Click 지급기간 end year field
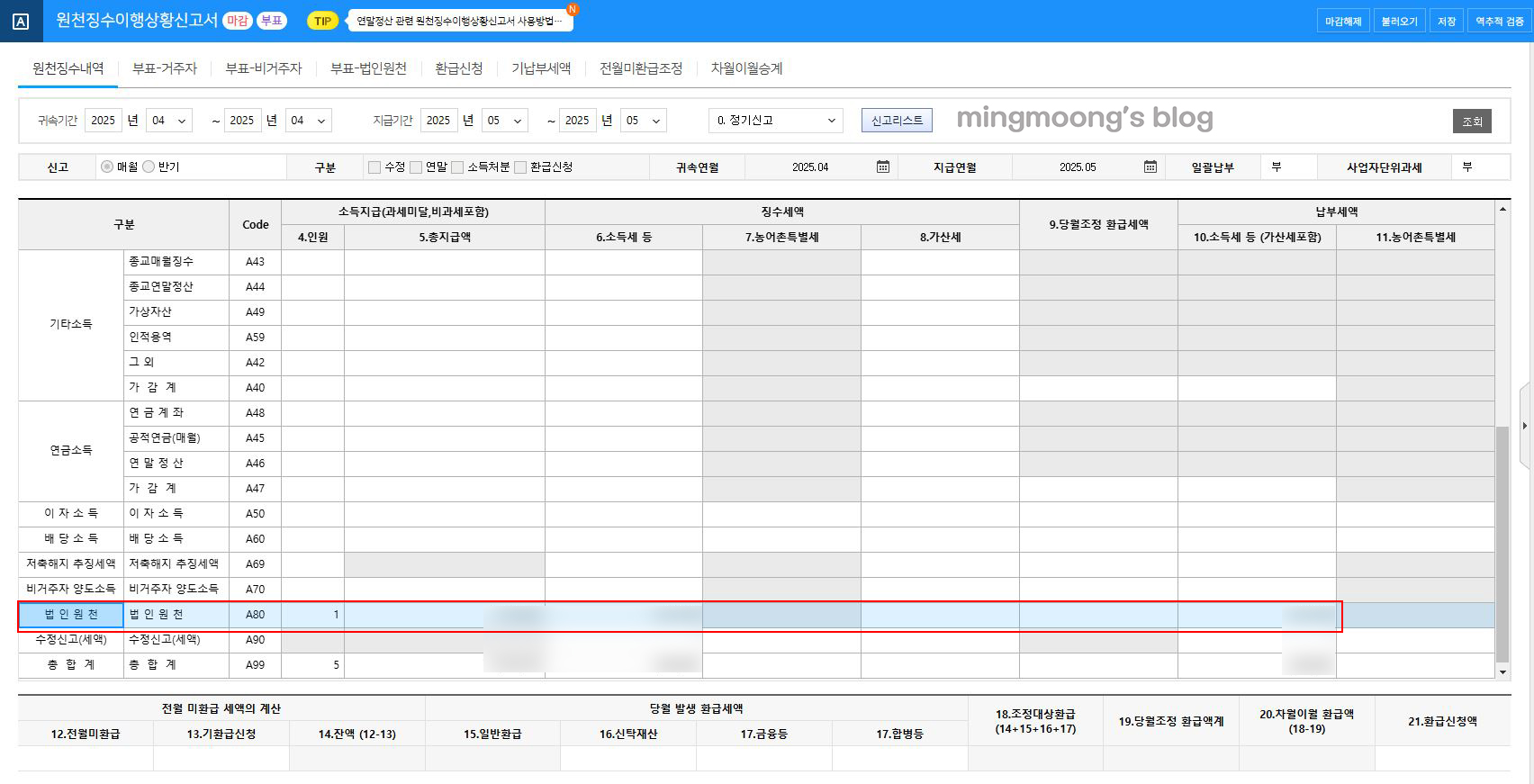Viewport: 1534px width, 784px height. pos(577,120)
